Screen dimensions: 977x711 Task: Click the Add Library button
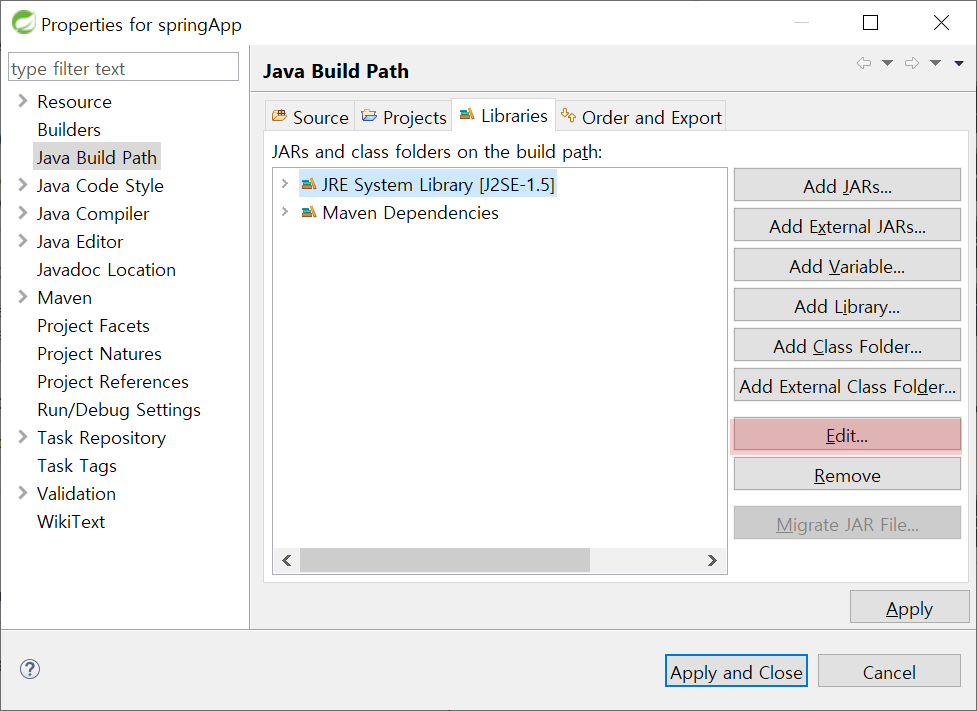click(x=847, y=305)
